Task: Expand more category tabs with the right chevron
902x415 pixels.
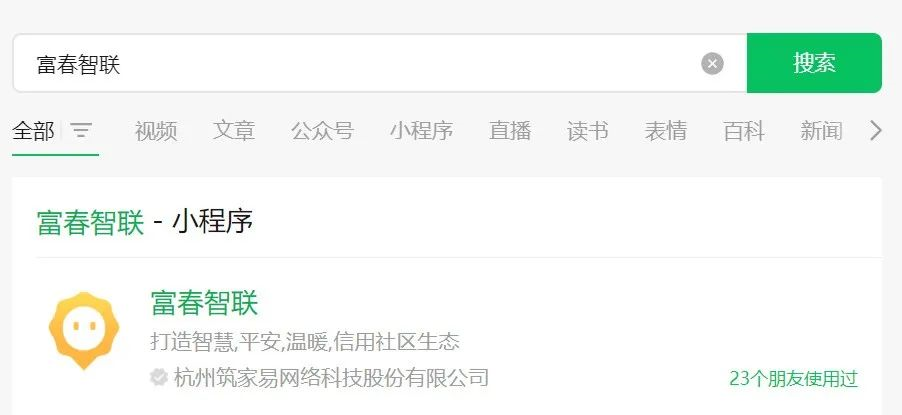Action: pos(875,131)
